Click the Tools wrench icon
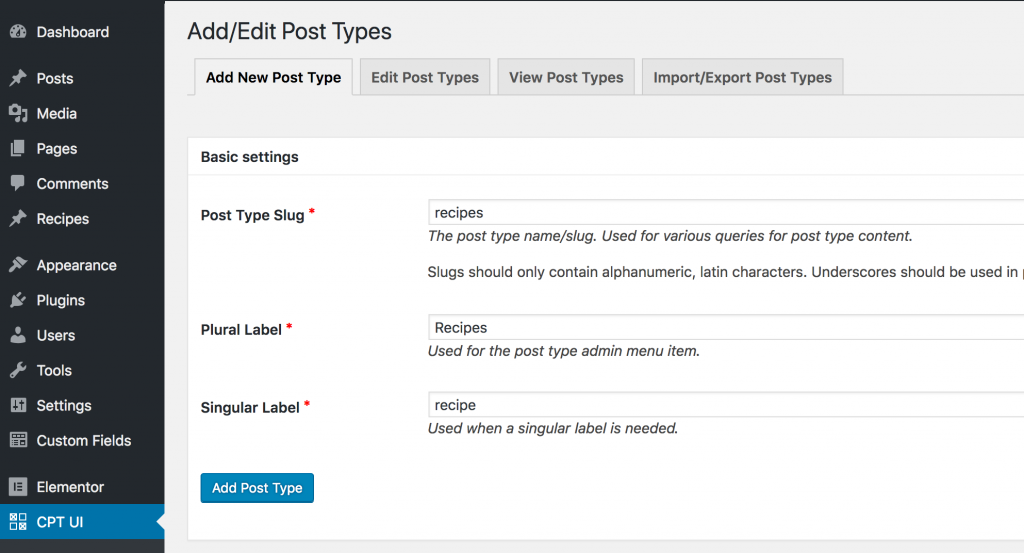 pyautogui.click(x=17, y=370)
